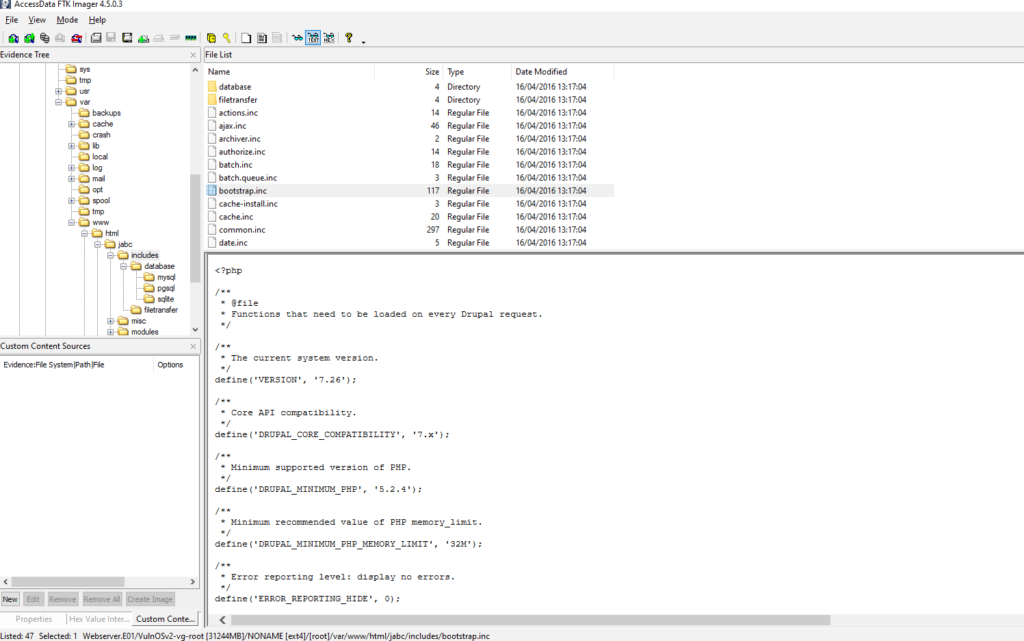Screen dimensions: 1024x641
Task: Switch to the Properties tab
Action: coord(34,619)
